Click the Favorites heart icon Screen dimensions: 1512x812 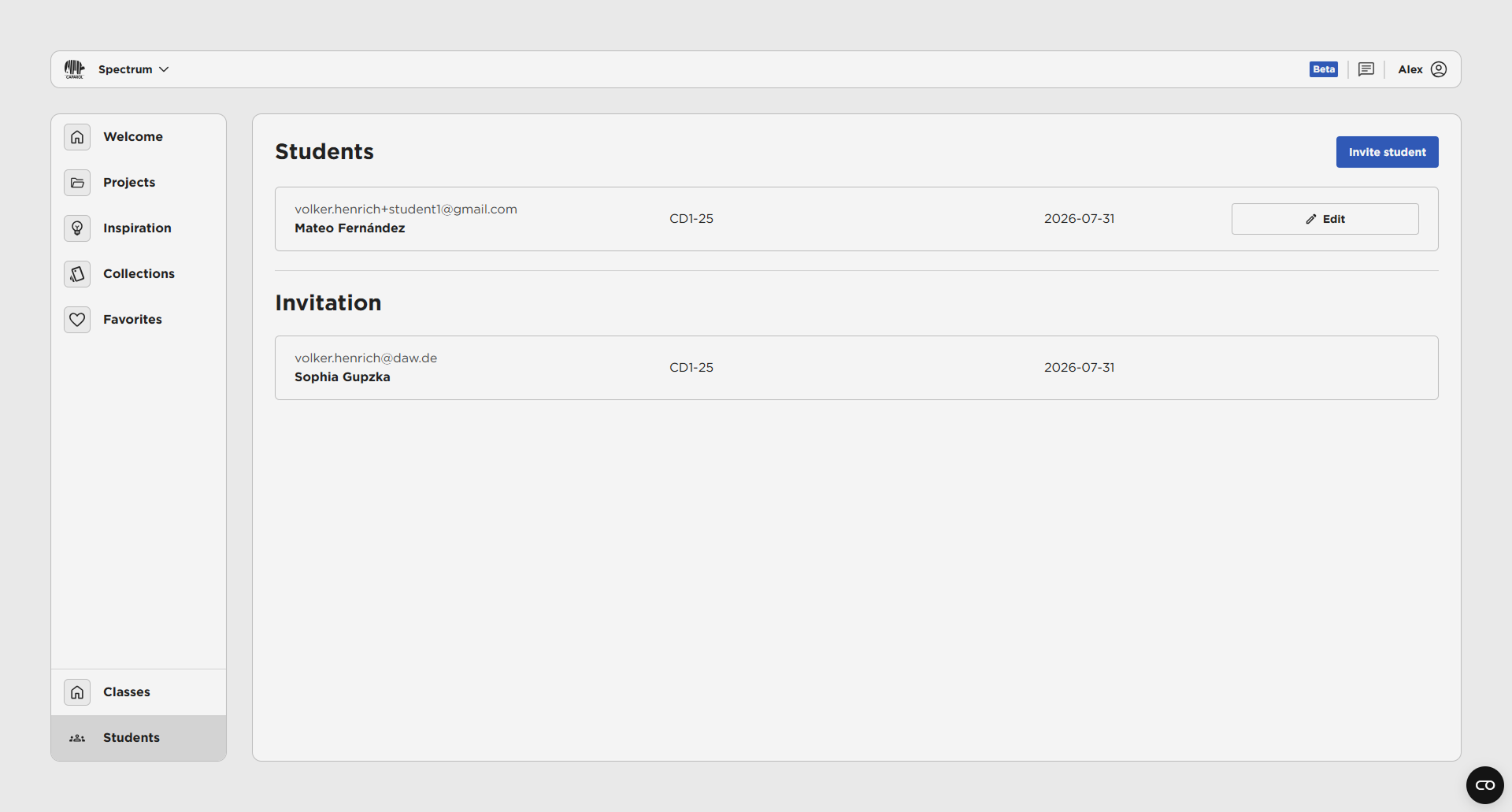[x=77, y=320]
